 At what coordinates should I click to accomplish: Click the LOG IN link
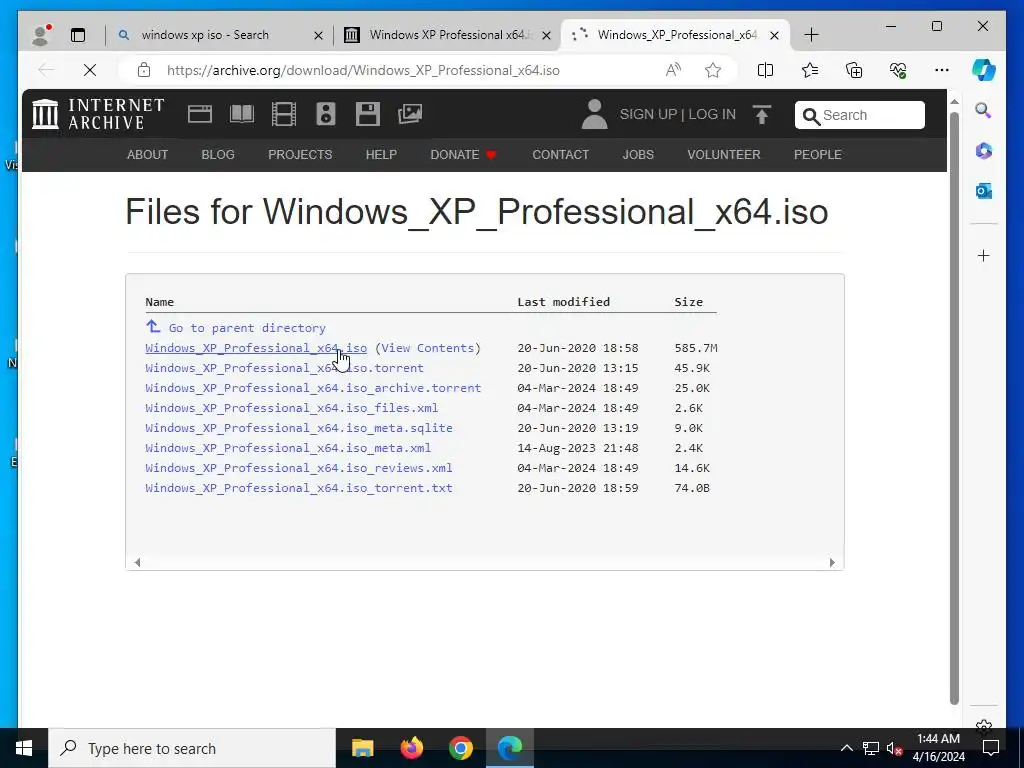point(712,114)
